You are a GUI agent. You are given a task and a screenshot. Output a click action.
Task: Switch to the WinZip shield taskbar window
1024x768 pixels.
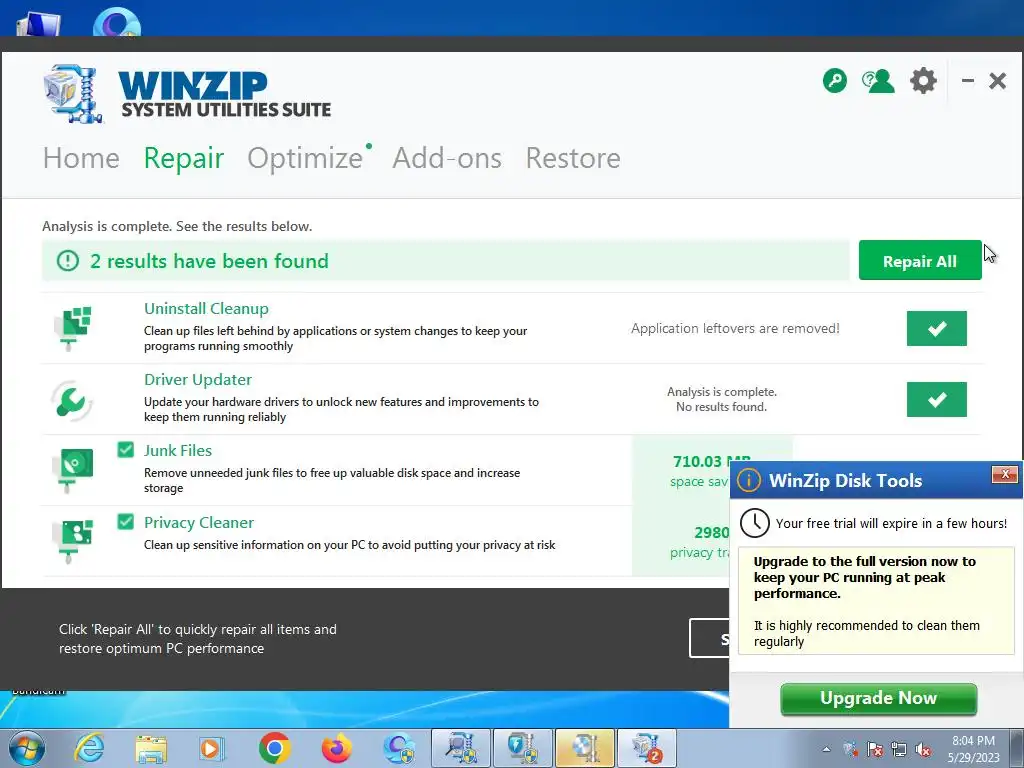coord(523,748)
